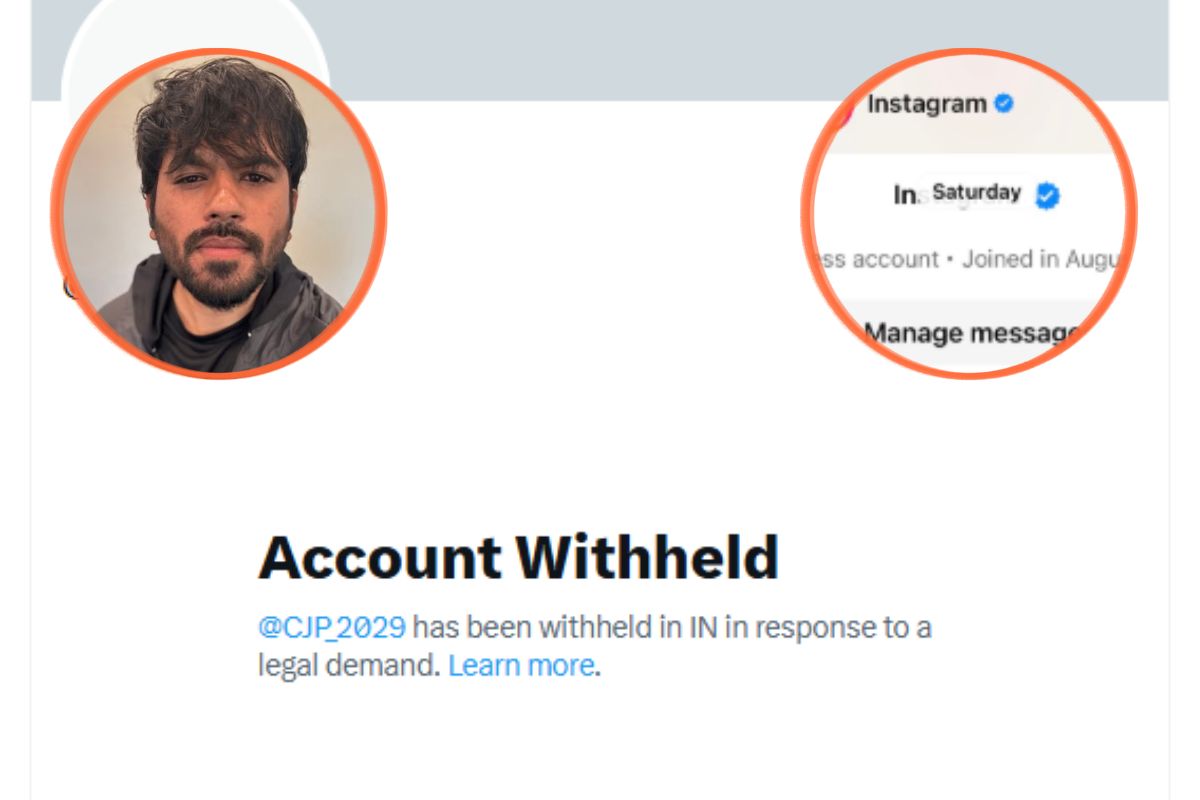This screenshot has width=1200, height=800.
Task: Click the blue verified badge beside Instagram
Action: pos(1003,102)
